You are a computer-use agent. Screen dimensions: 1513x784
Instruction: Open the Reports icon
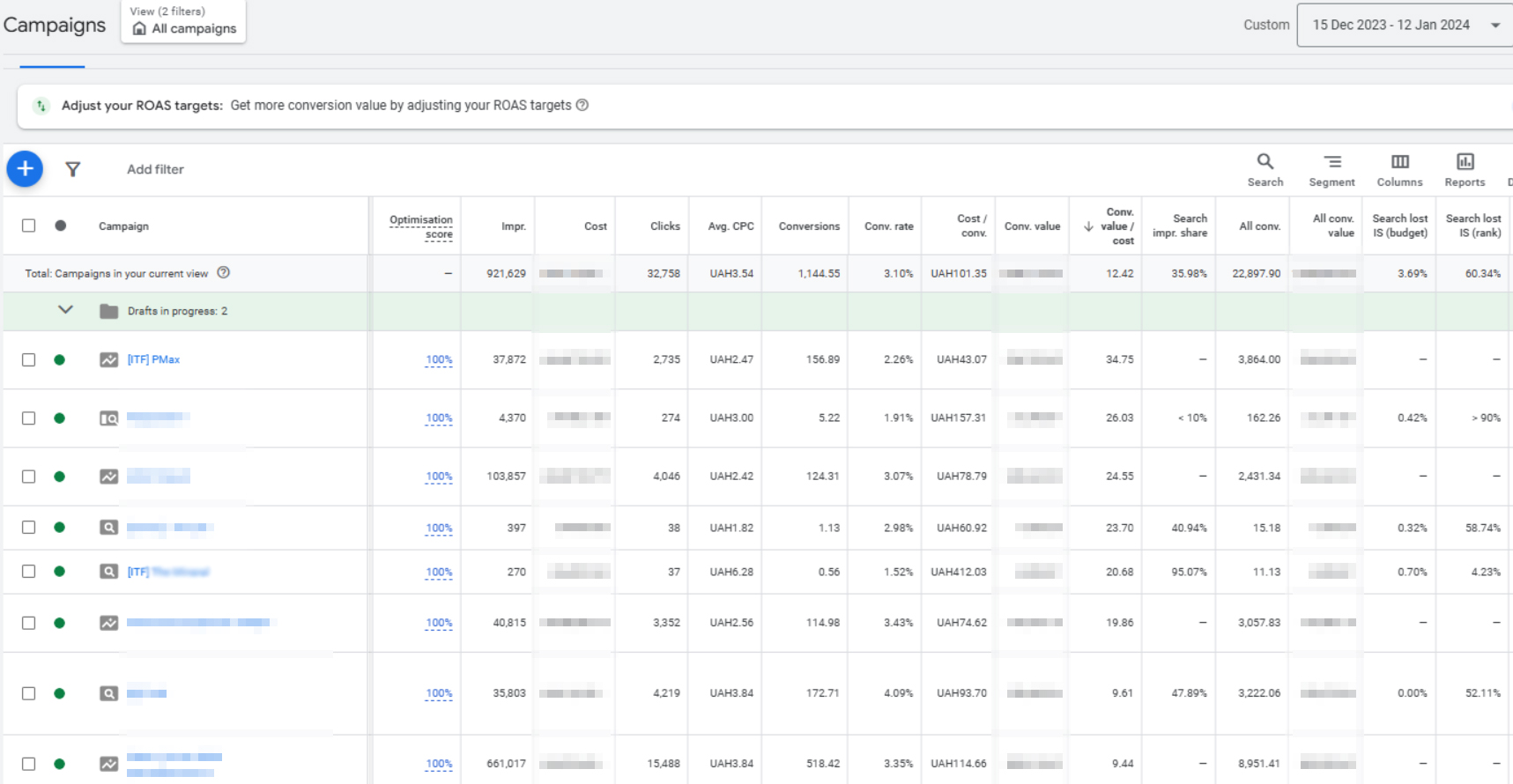(x=1465, y=169)
